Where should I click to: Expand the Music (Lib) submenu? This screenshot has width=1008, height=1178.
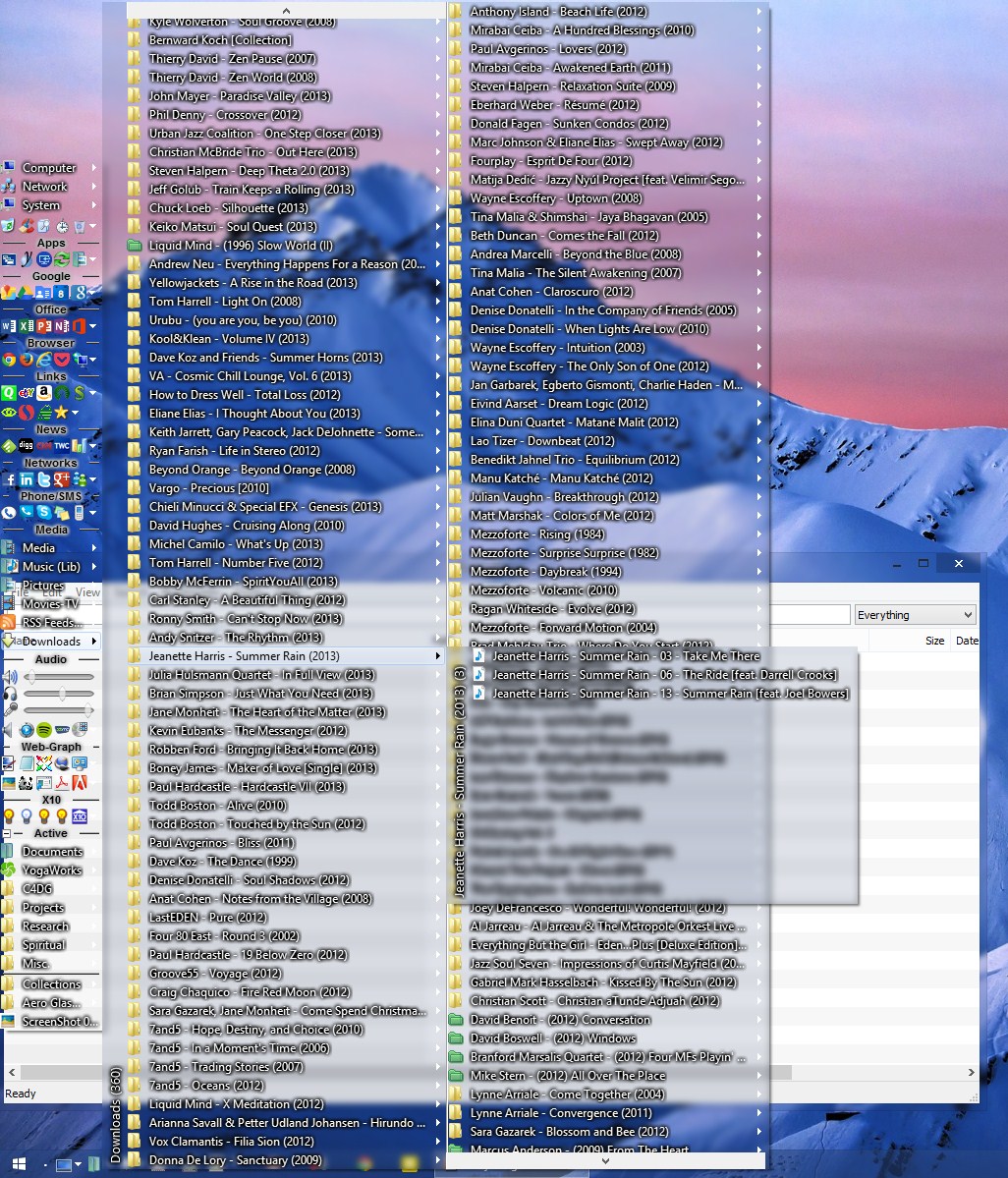click(x=94, y=567)
